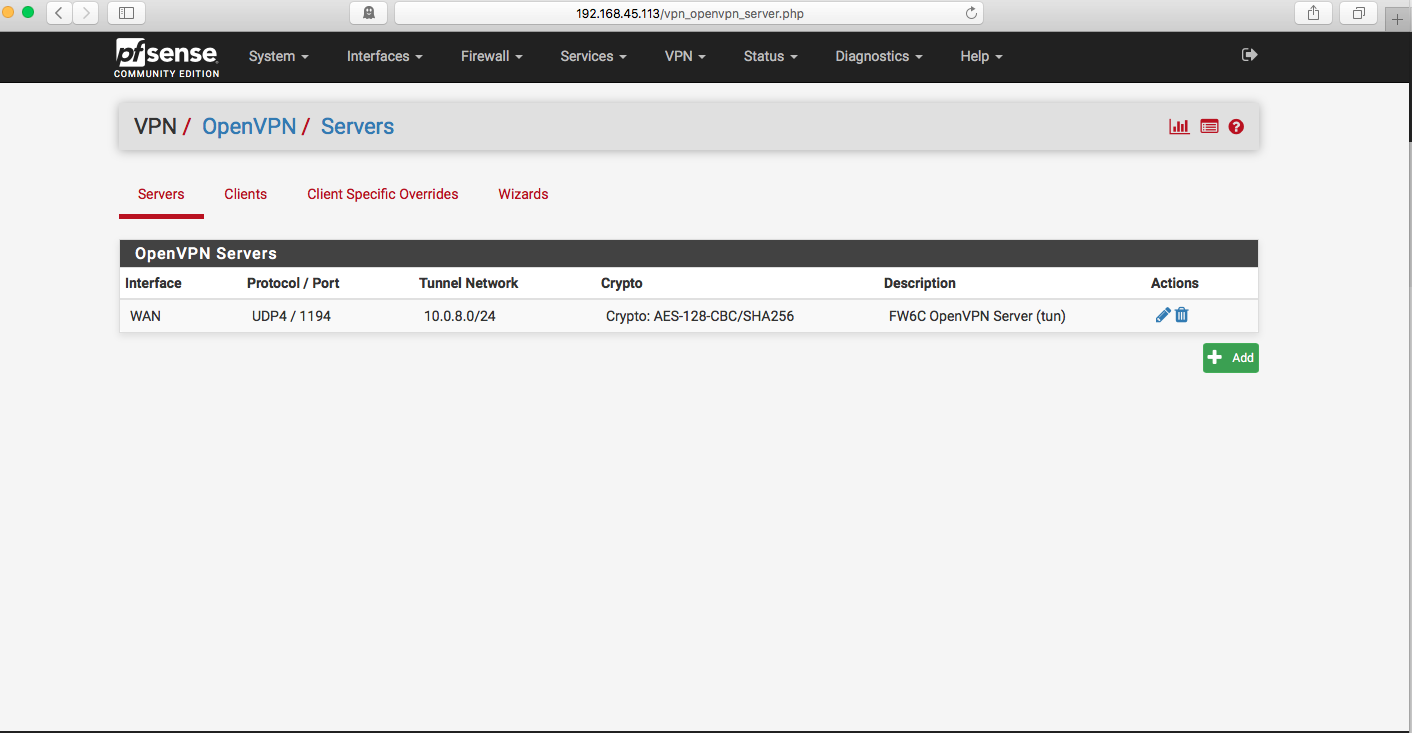Screen dimensions: 1412x733
Task: Open related log entries icon
Action: point(1209,127)
